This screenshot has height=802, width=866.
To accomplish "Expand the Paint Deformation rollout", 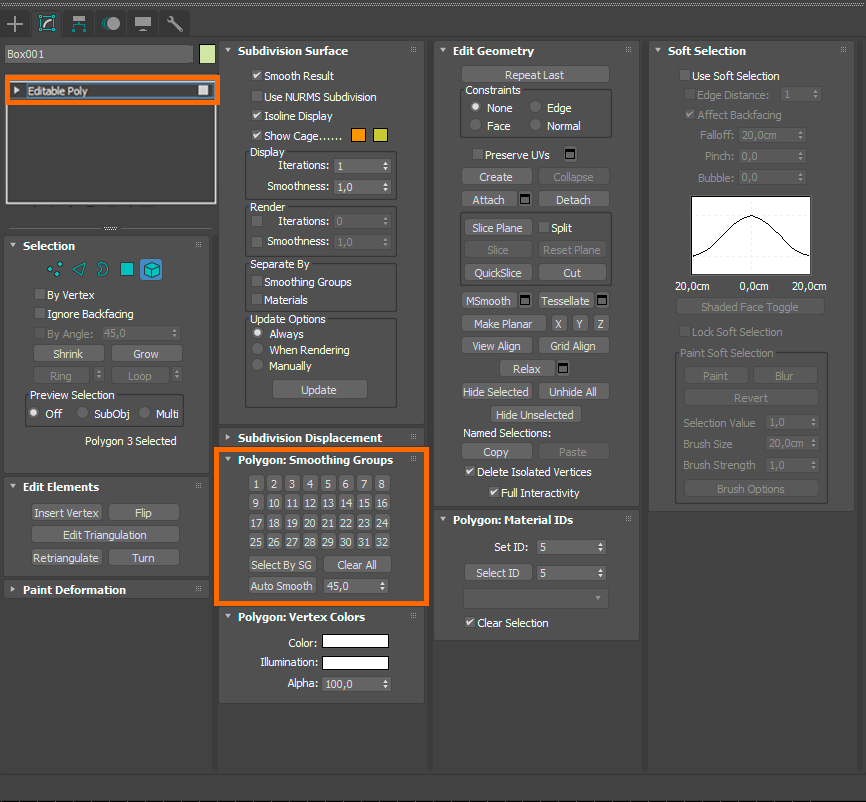I will (x=13, y=590).
